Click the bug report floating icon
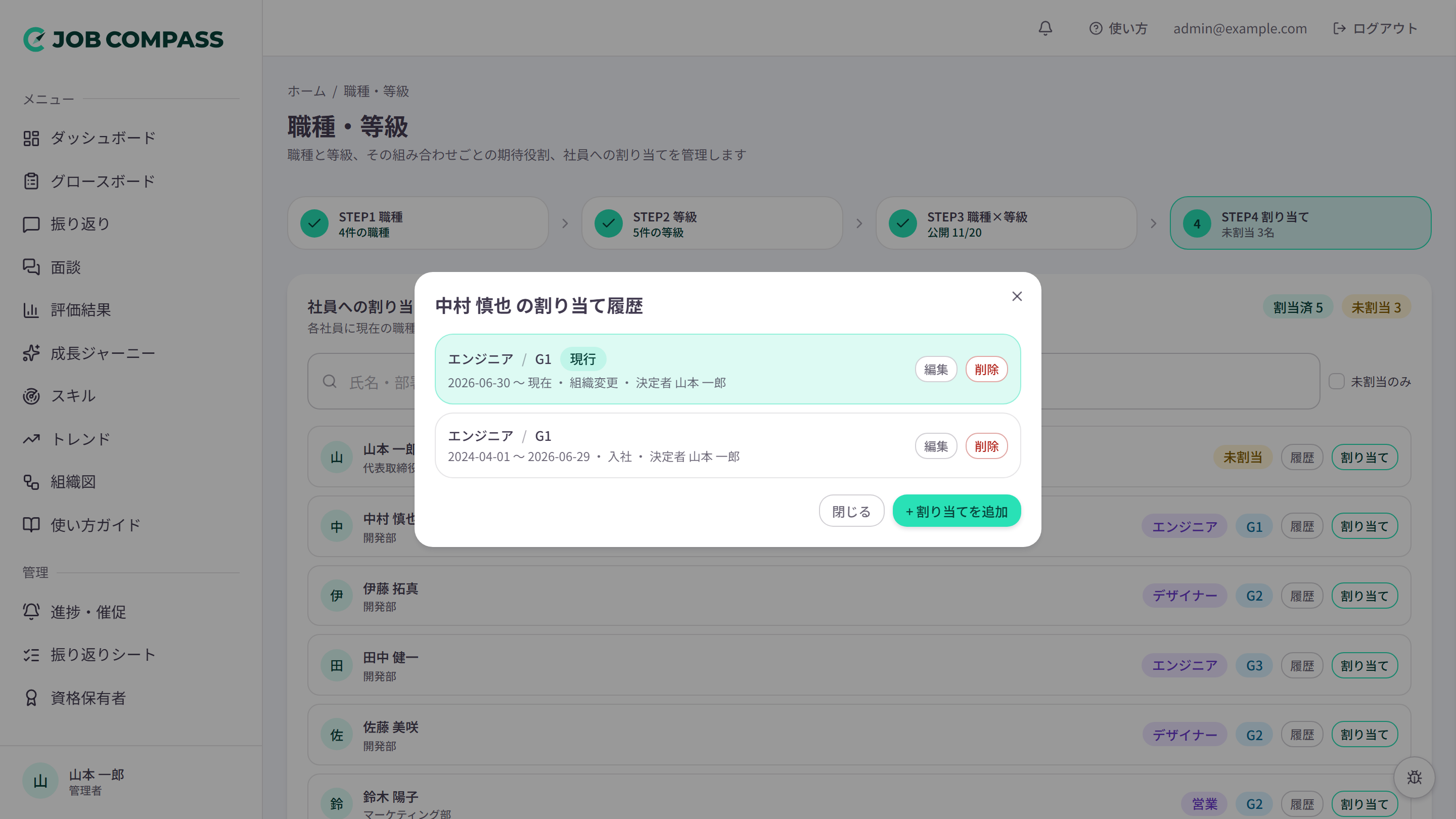 1414,777
